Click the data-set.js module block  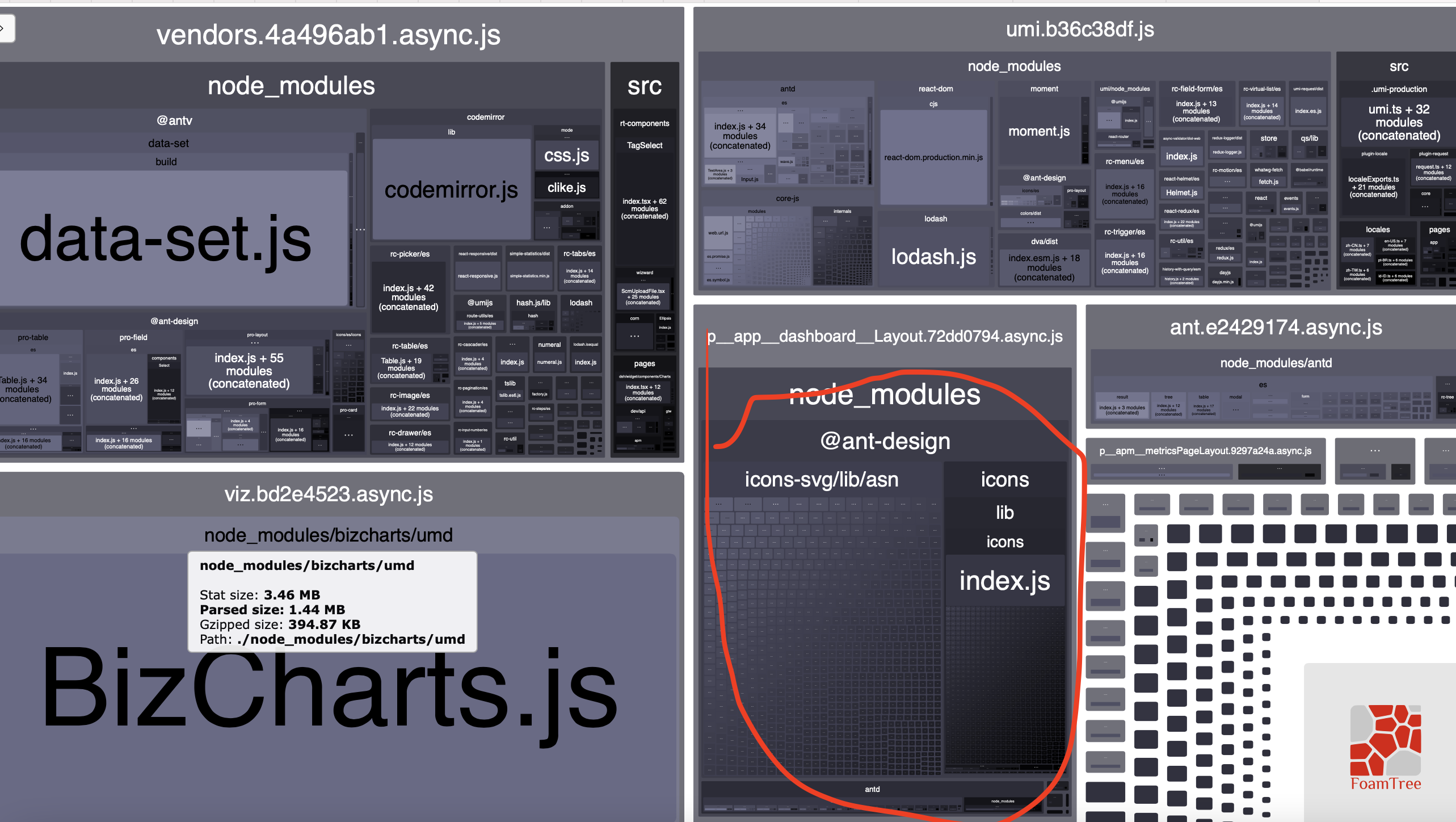click(166, 238)
